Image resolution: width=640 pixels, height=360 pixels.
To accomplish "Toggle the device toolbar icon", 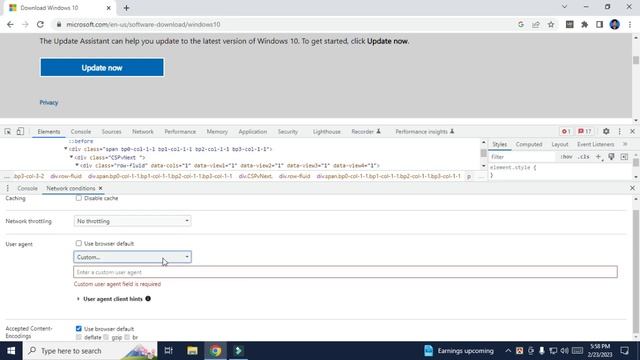I will point(20,131).
